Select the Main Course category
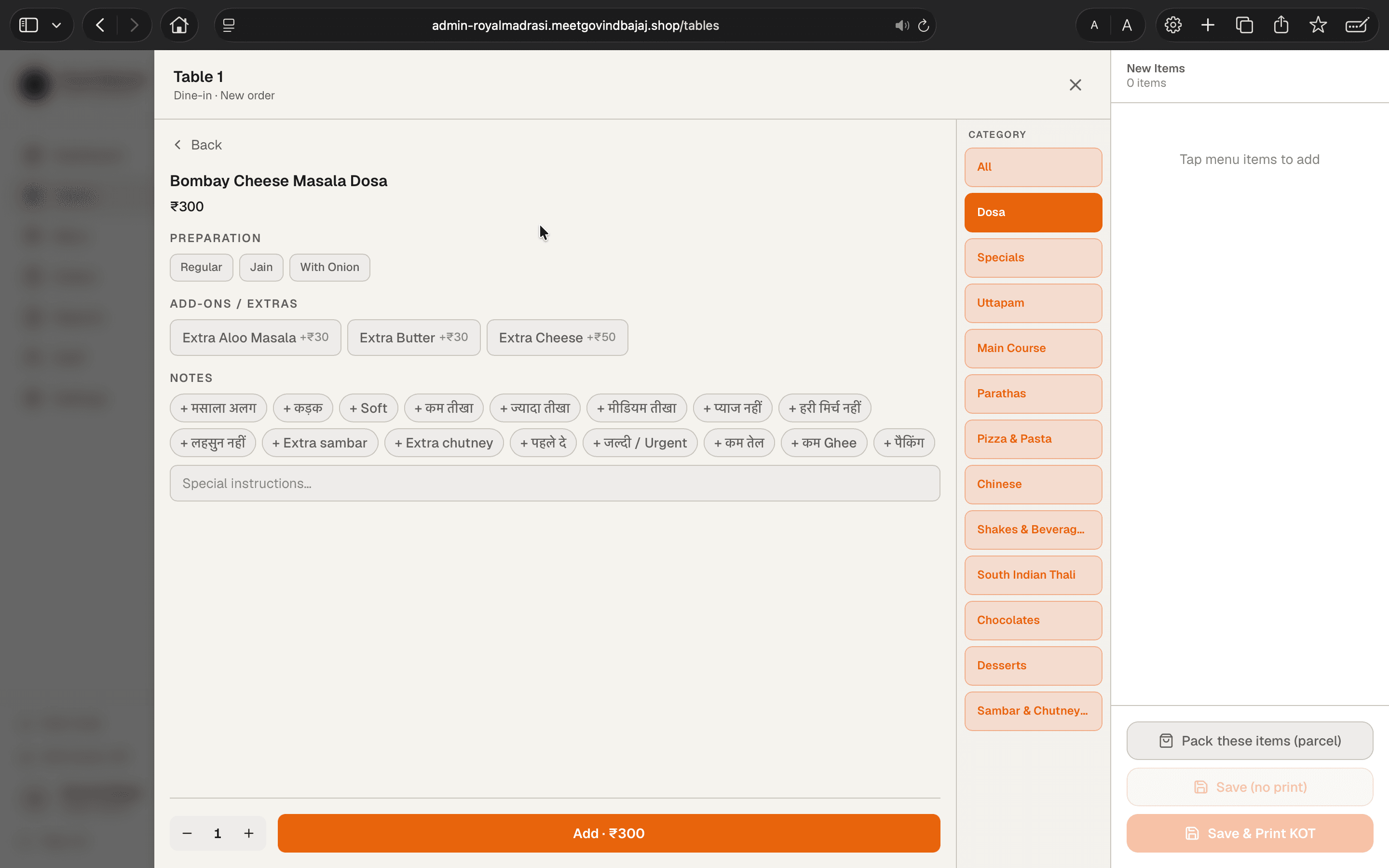 coord(1033,349)
